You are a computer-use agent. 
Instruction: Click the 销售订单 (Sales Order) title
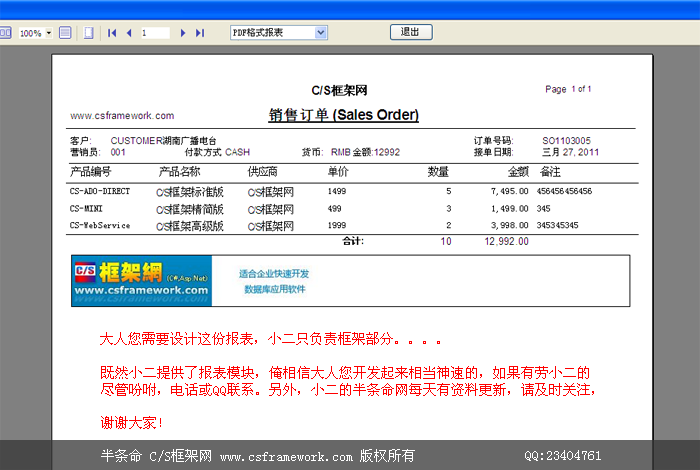(x=343, y=115)
